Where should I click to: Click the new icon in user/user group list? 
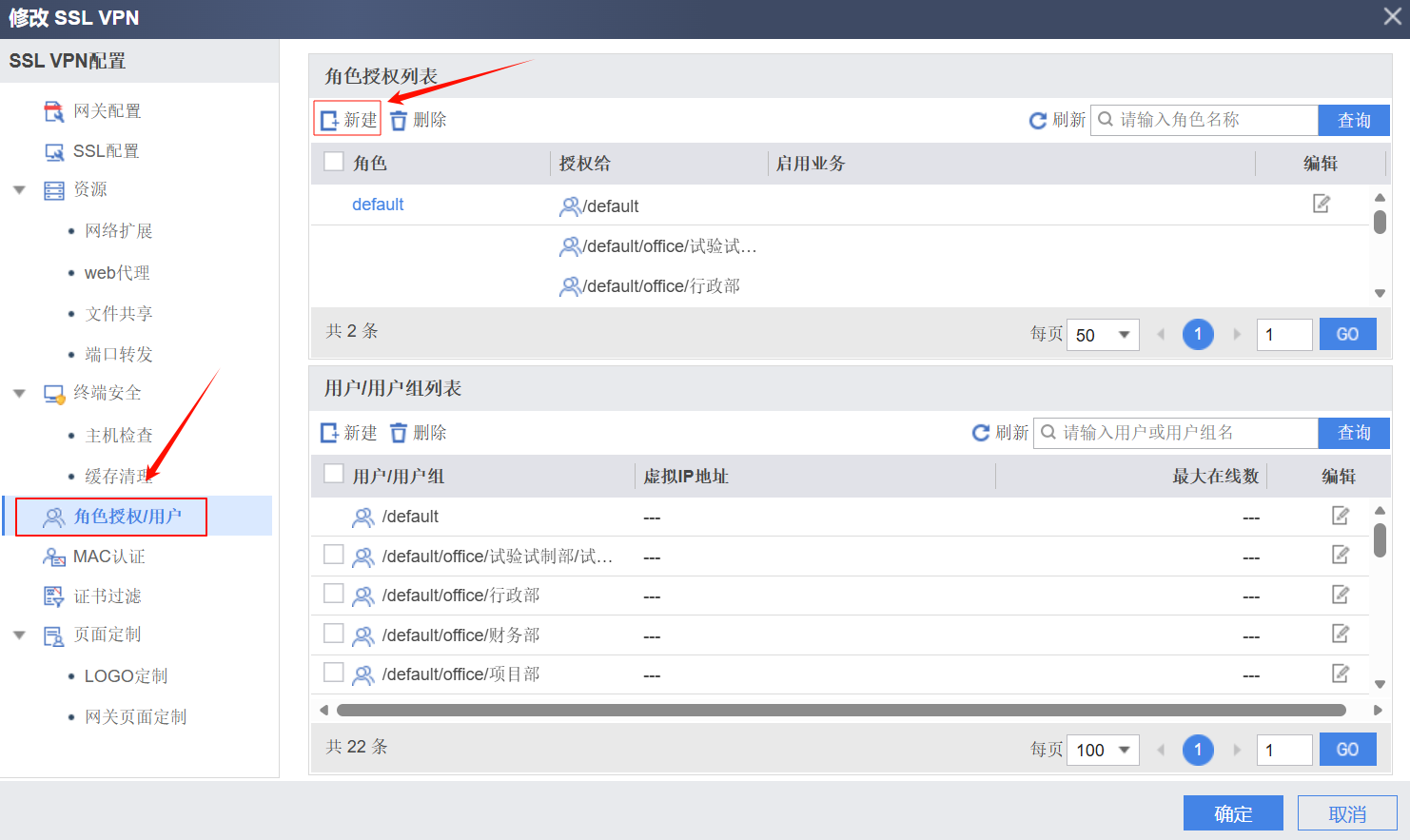tap(329, 433)
